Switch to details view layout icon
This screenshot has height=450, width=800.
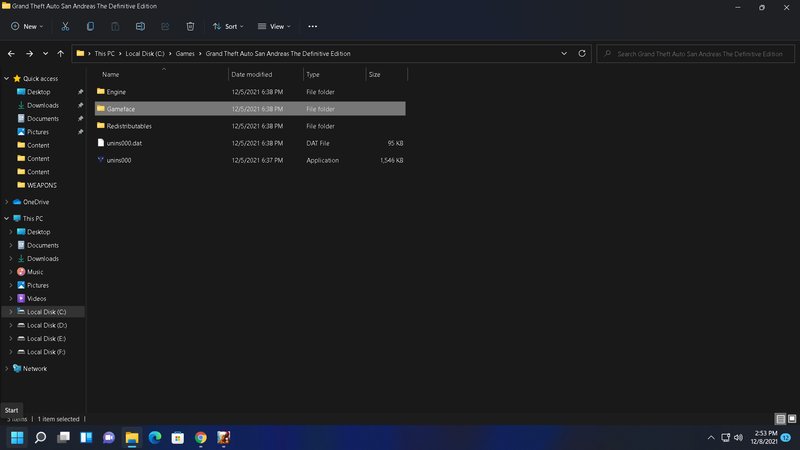[781, 419]
